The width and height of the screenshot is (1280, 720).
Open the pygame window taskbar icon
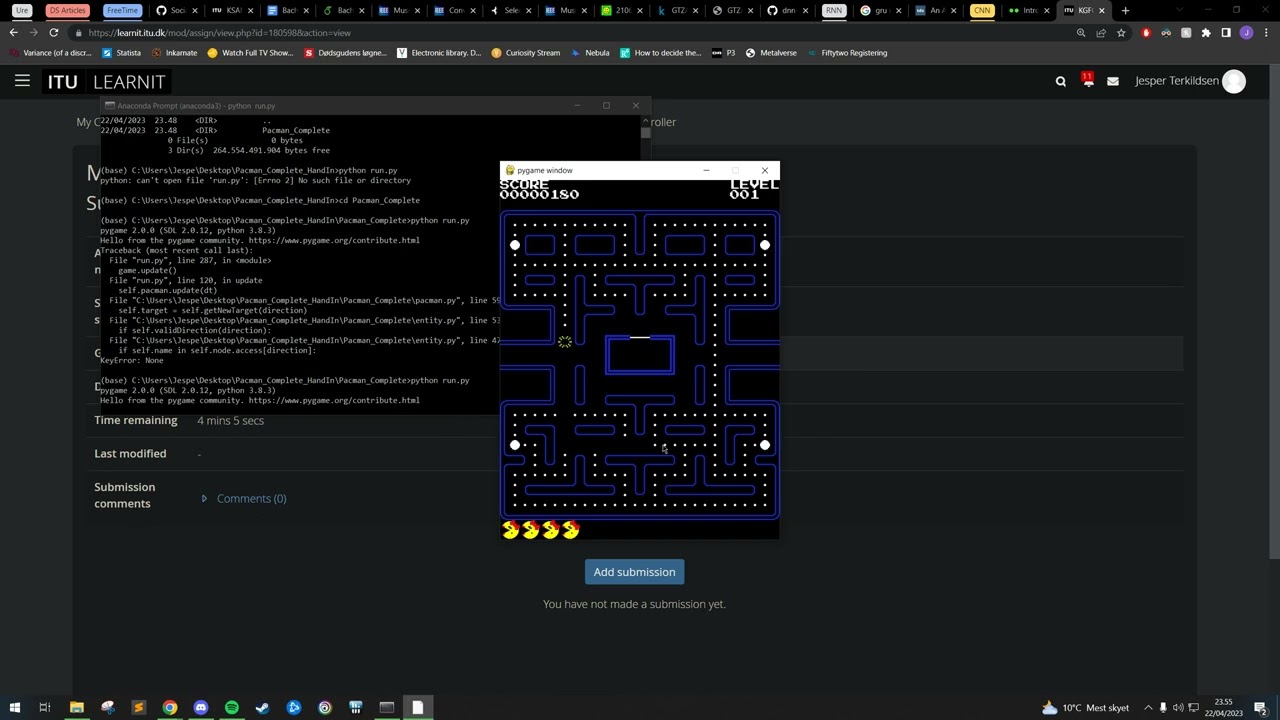pyautogui.click(x=418, y=708)
